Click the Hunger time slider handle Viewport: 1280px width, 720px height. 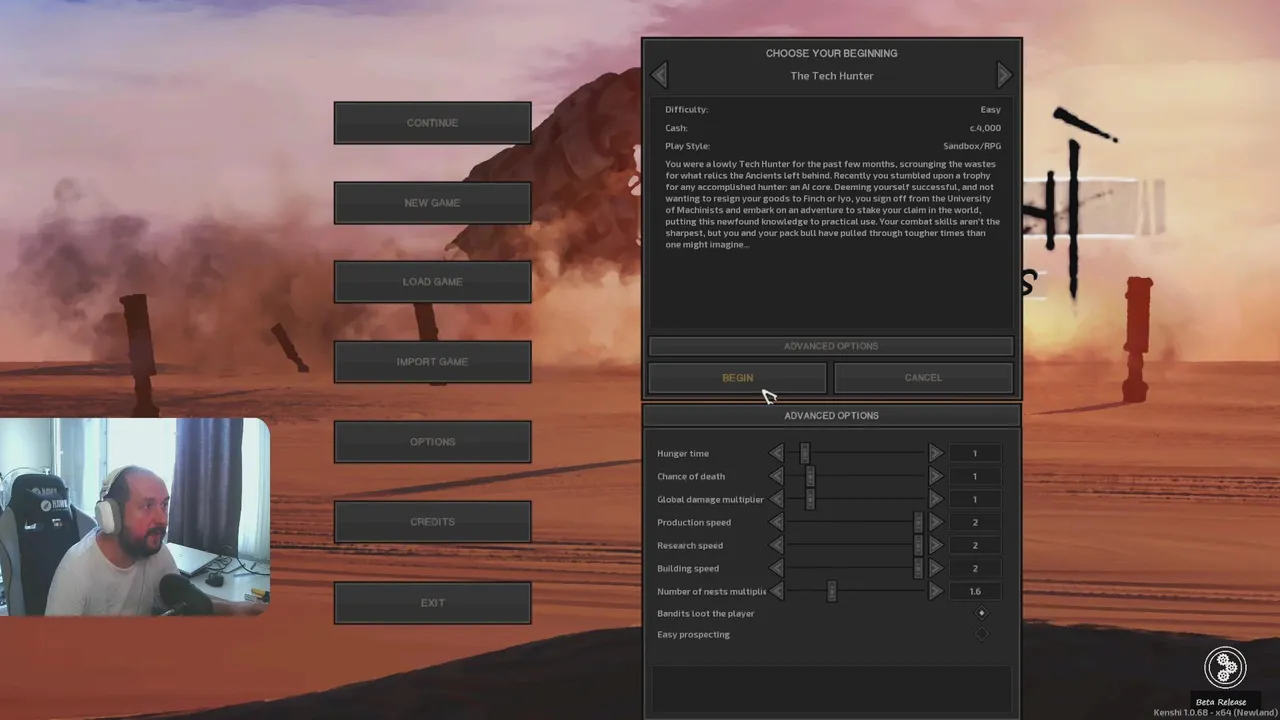pos(804,453)
